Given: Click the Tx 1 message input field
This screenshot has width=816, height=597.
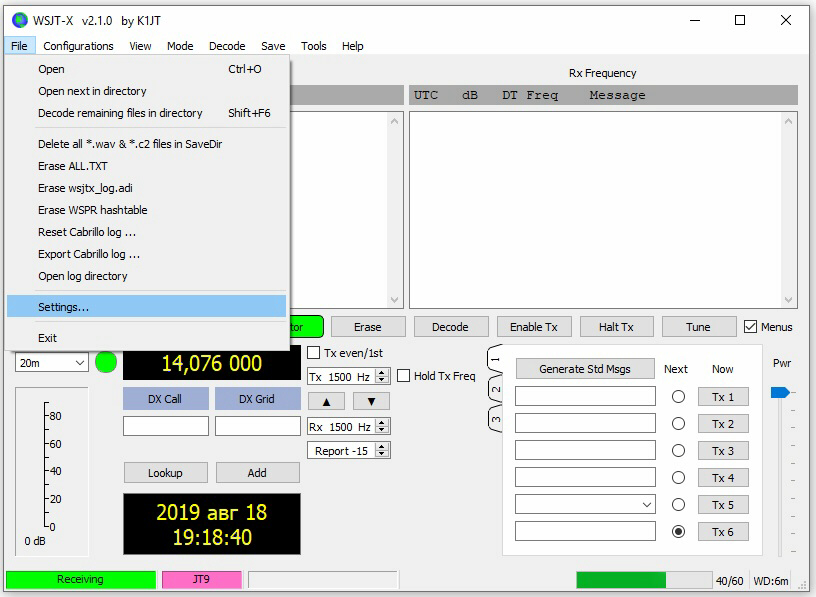Looking at the screenshot, I should pyautogui.click(x=585, y=396).
